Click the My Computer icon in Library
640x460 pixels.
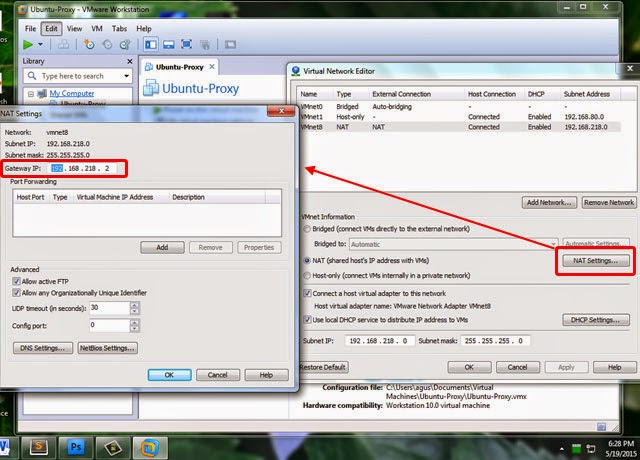(42, 93)
